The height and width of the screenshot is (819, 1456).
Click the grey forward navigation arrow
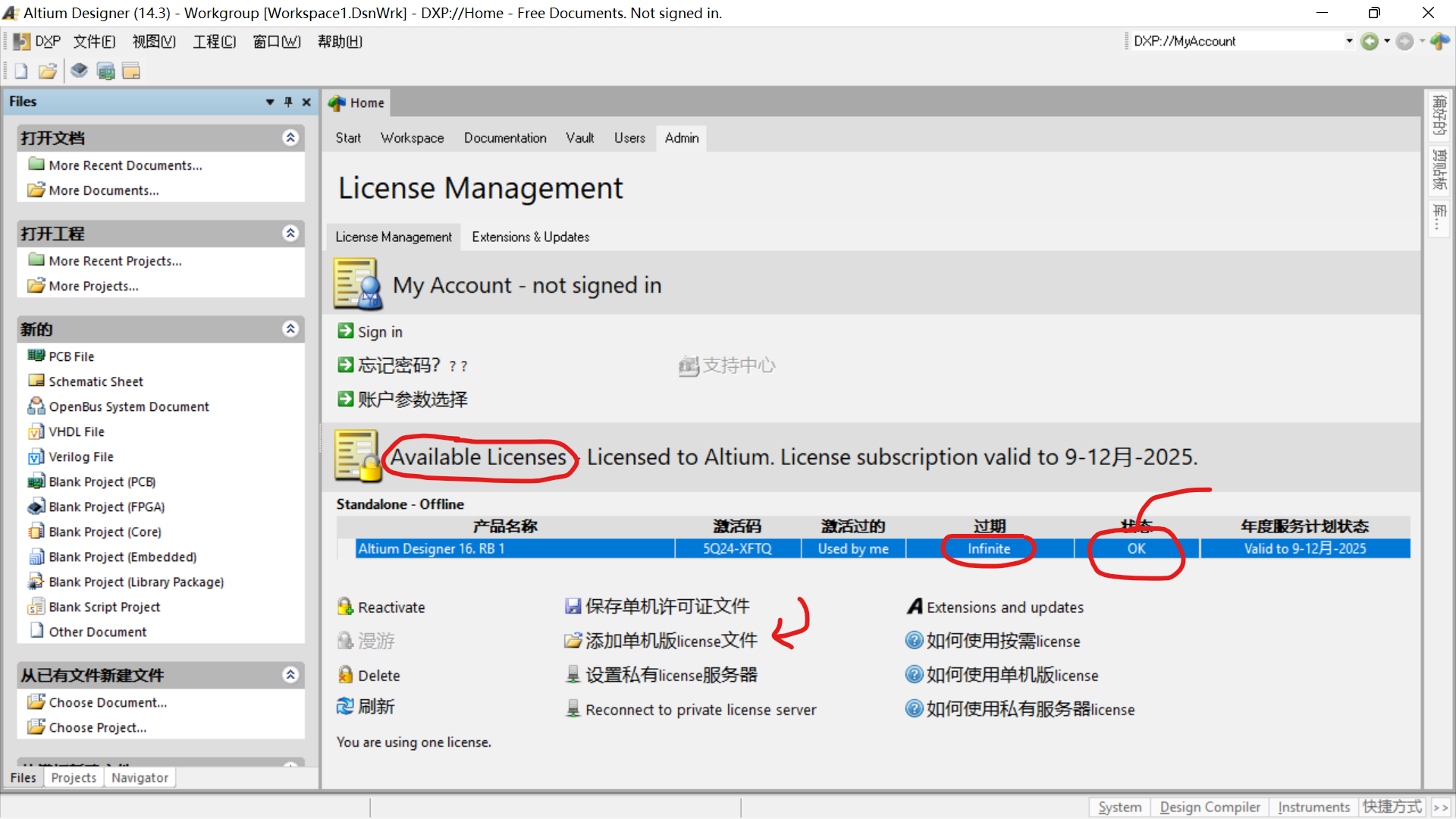(x=1404, y=42)
